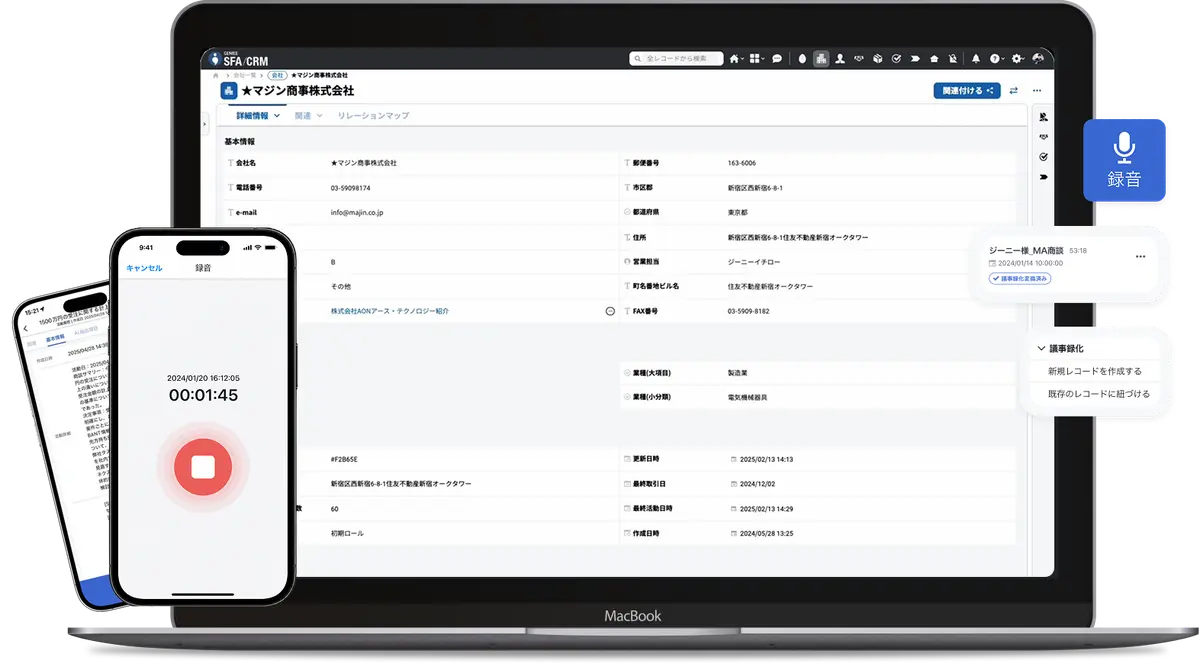Click the postal code 163-6006

pyautogui.click(x=742, y=162)
